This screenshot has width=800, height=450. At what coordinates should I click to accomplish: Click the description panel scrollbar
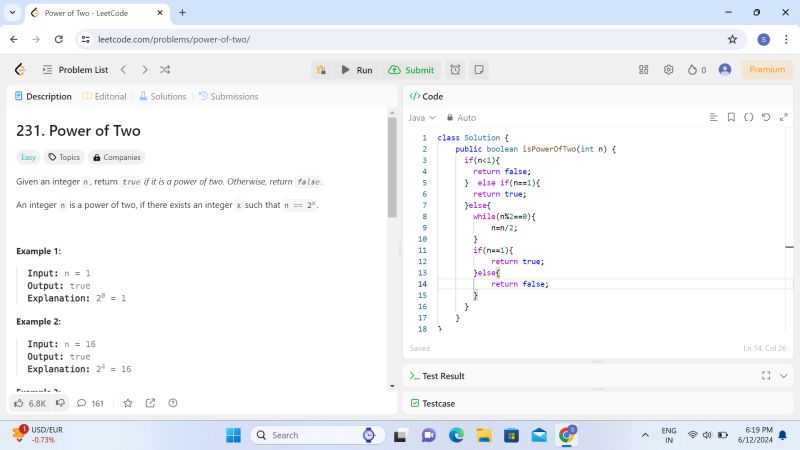click(x=392, y=167)
